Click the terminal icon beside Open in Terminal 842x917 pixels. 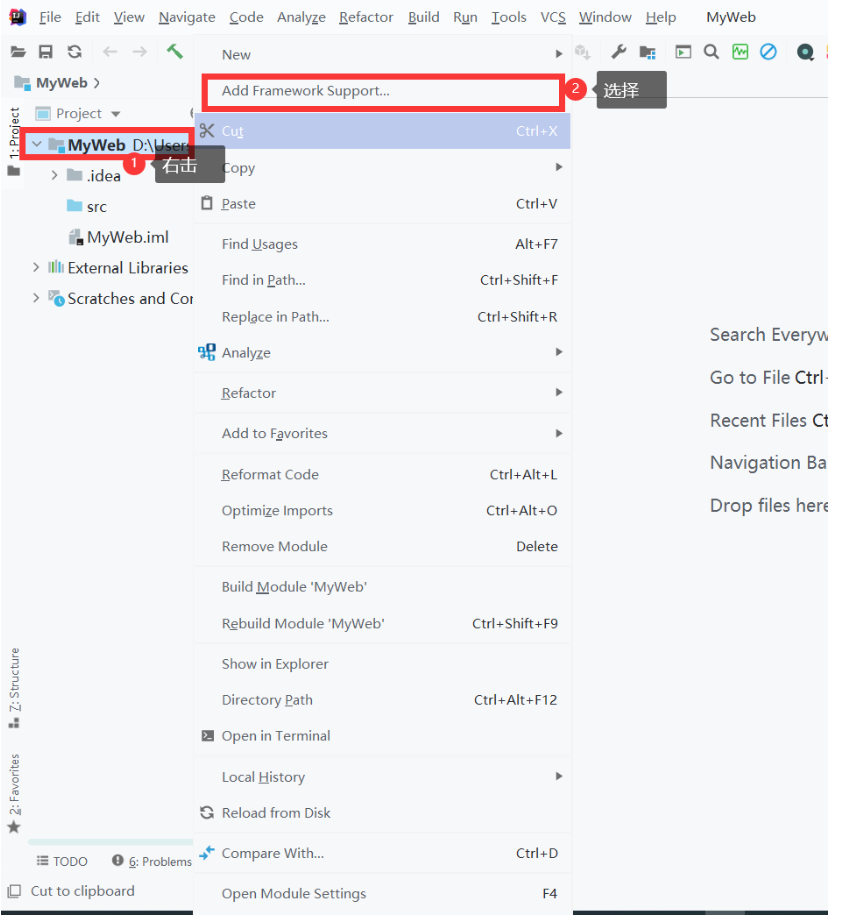pyautogui.click(x=208, y=736)
